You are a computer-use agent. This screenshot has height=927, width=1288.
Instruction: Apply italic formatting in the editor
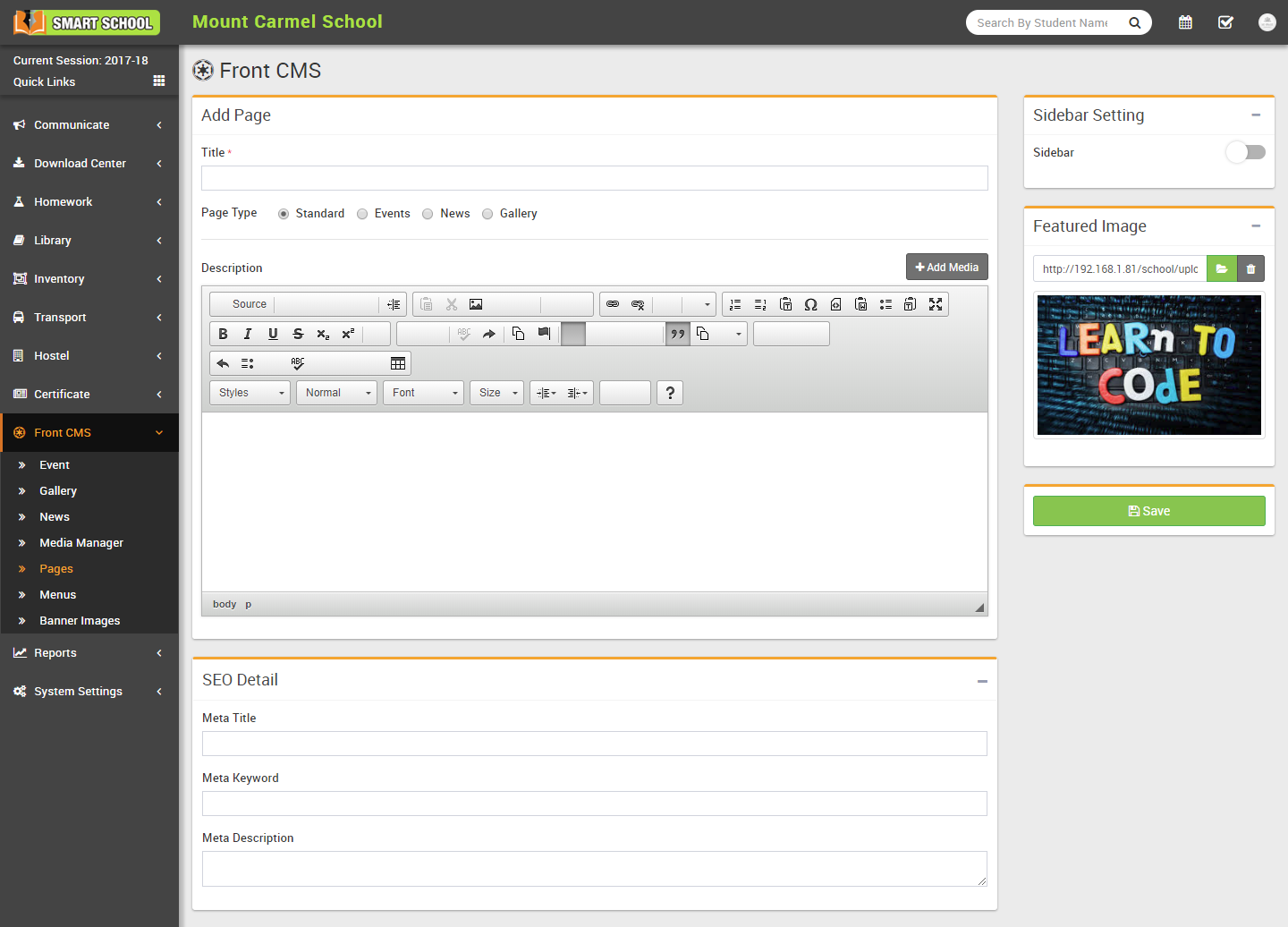pyautogui.click(x=248, y=334)
